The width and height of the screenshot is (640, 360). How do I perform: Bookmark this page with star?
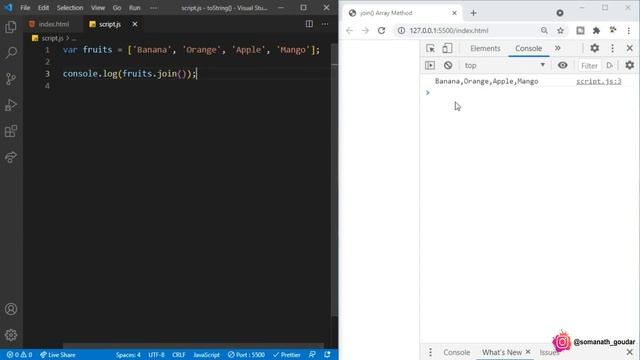click(560, 31)
